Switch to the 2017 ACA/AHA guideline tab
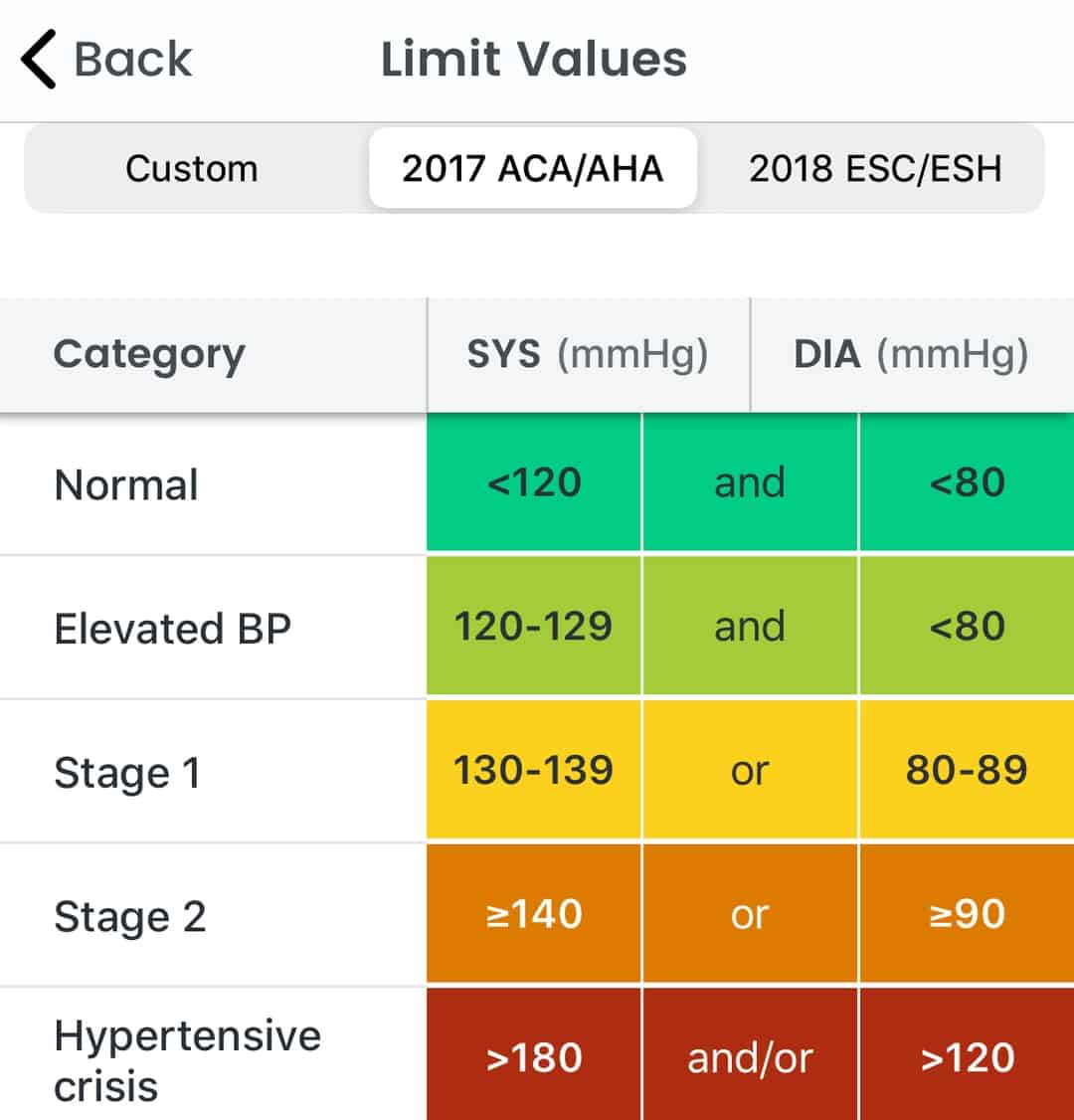 tap(532, 168)
